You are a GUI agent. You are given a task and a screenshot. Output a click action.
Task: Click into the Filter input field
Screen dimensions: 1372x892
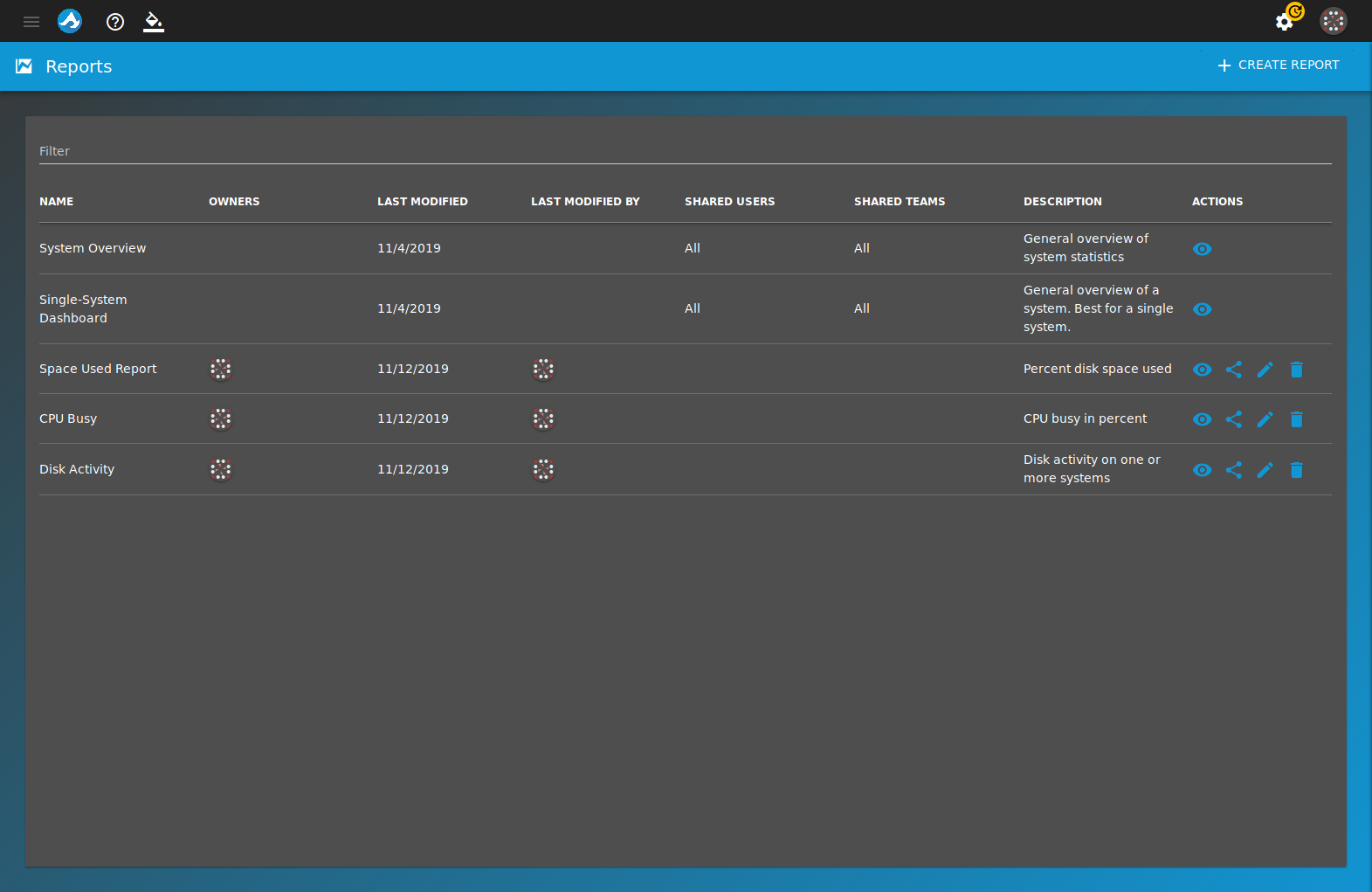pos(686,151)
